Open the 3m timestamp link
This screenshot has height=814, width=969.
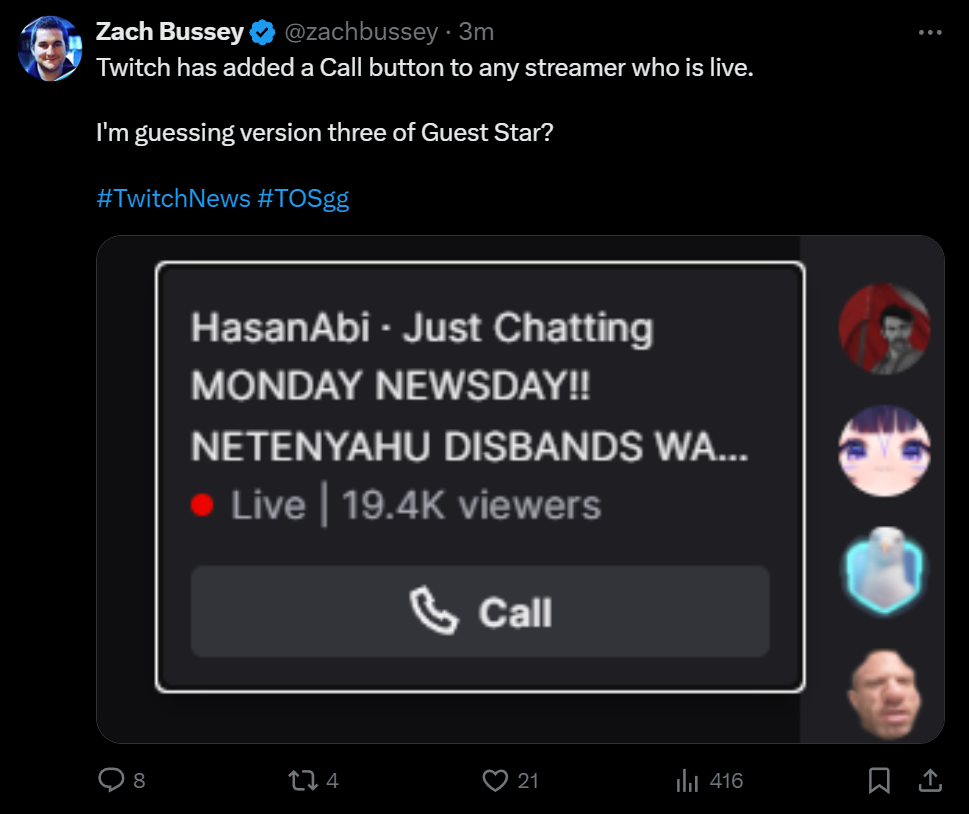tap(476, 32)
